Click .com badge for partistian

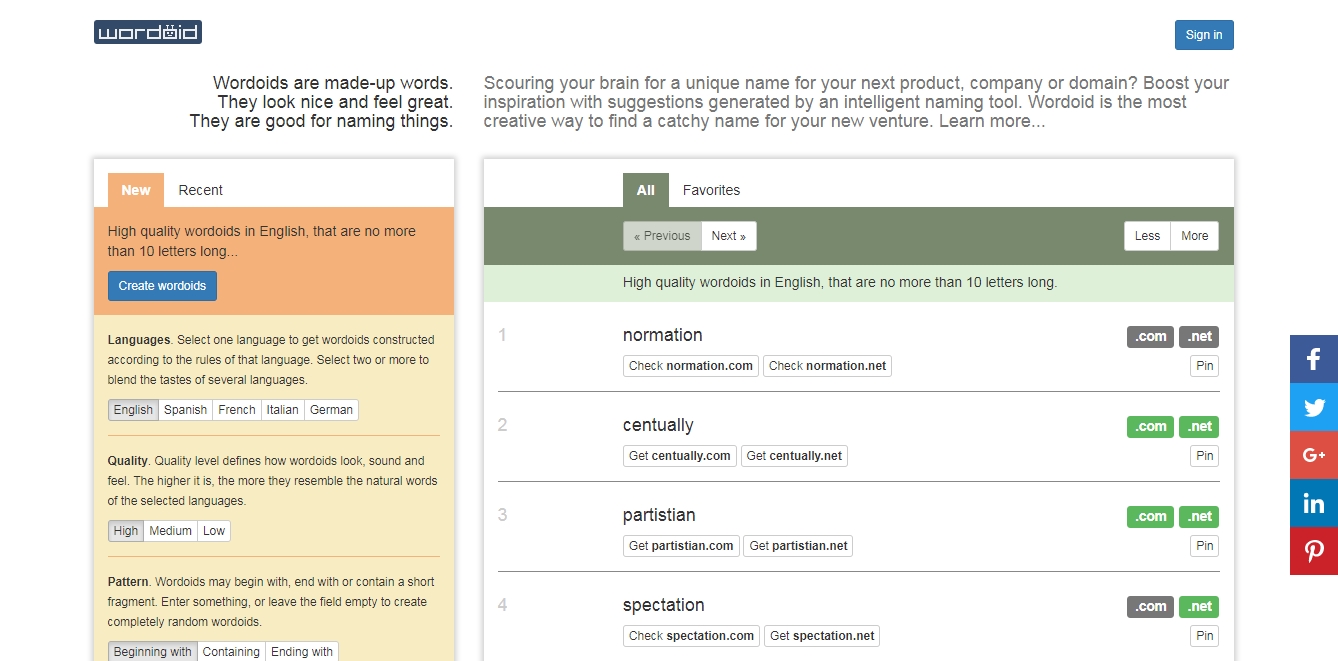click(x=1150, y=517)
